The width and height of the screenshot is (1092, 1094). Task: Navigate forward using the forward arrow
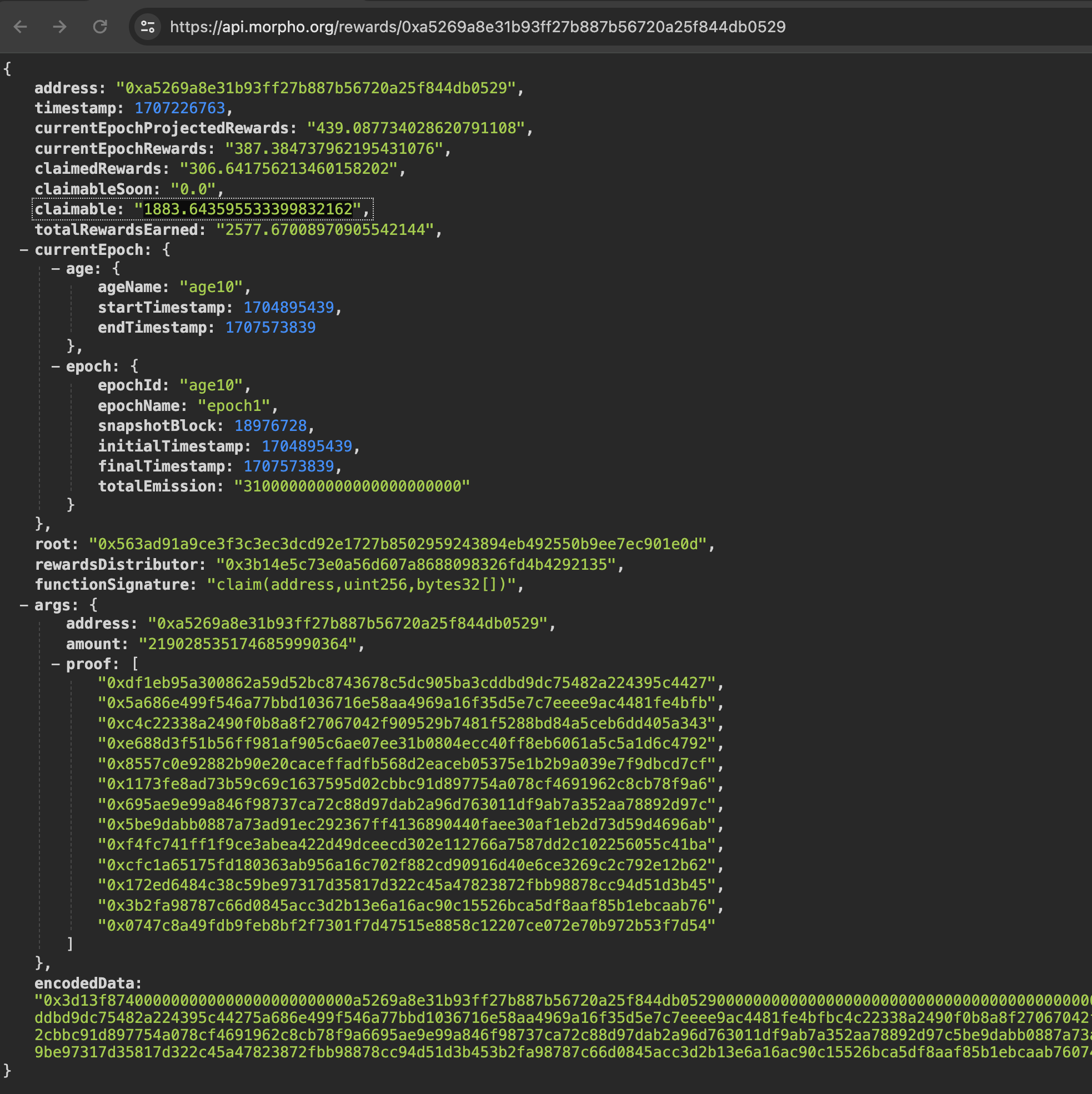click(x=59, y=27)
